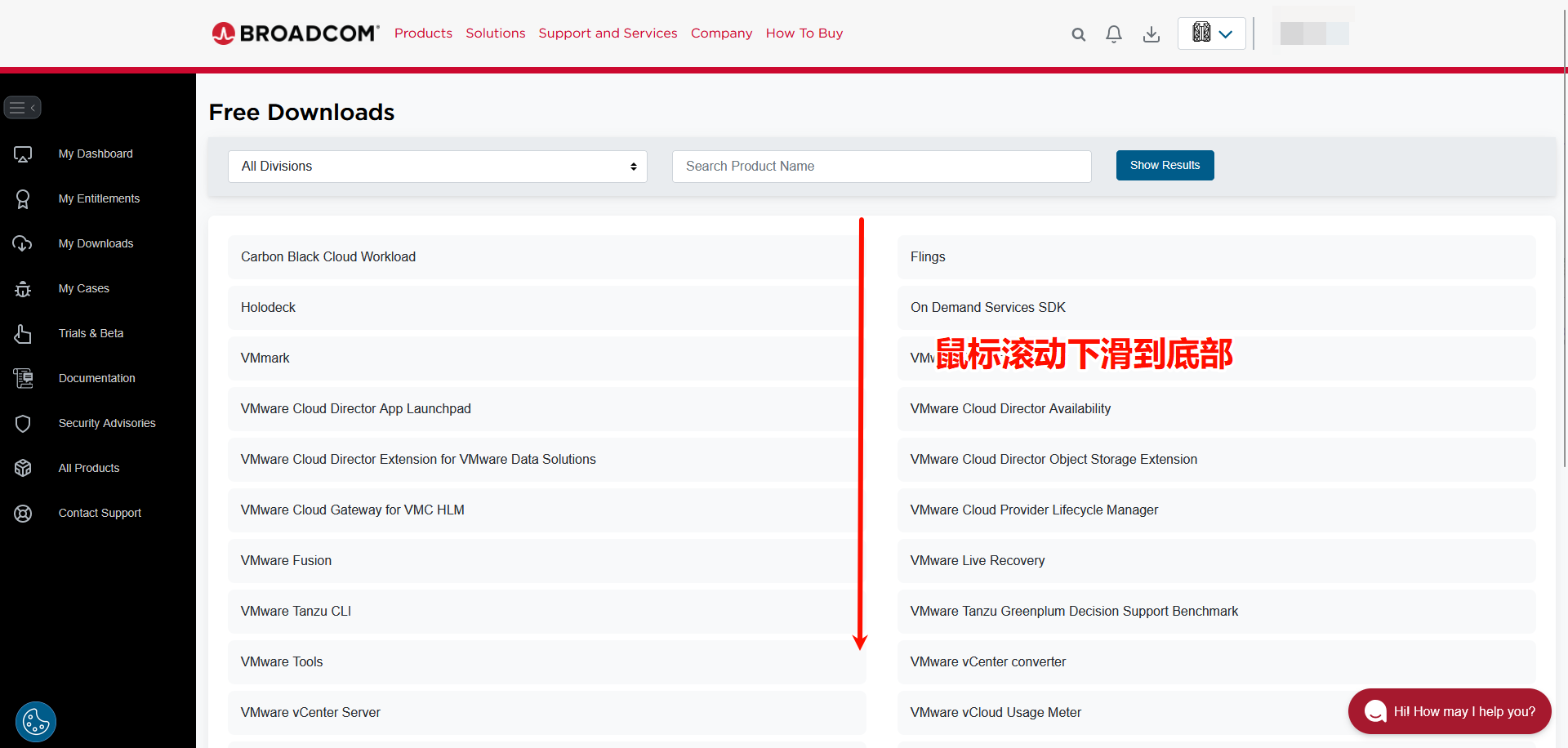1568x748 pixels.
Task: Open Support and Services menu
Action: (608, 33)
